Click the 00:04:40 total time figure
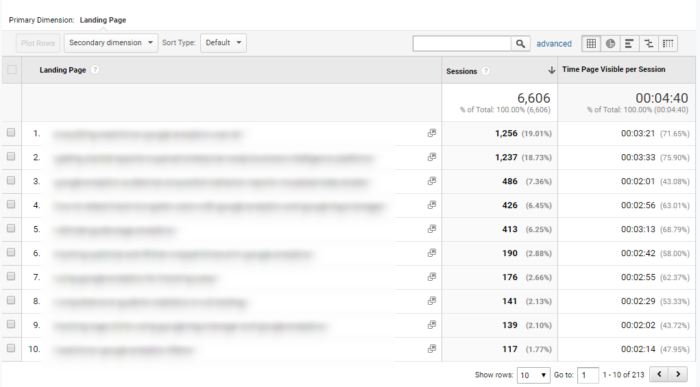The width and height of the screenshot is (700, 387). (662, 98)
